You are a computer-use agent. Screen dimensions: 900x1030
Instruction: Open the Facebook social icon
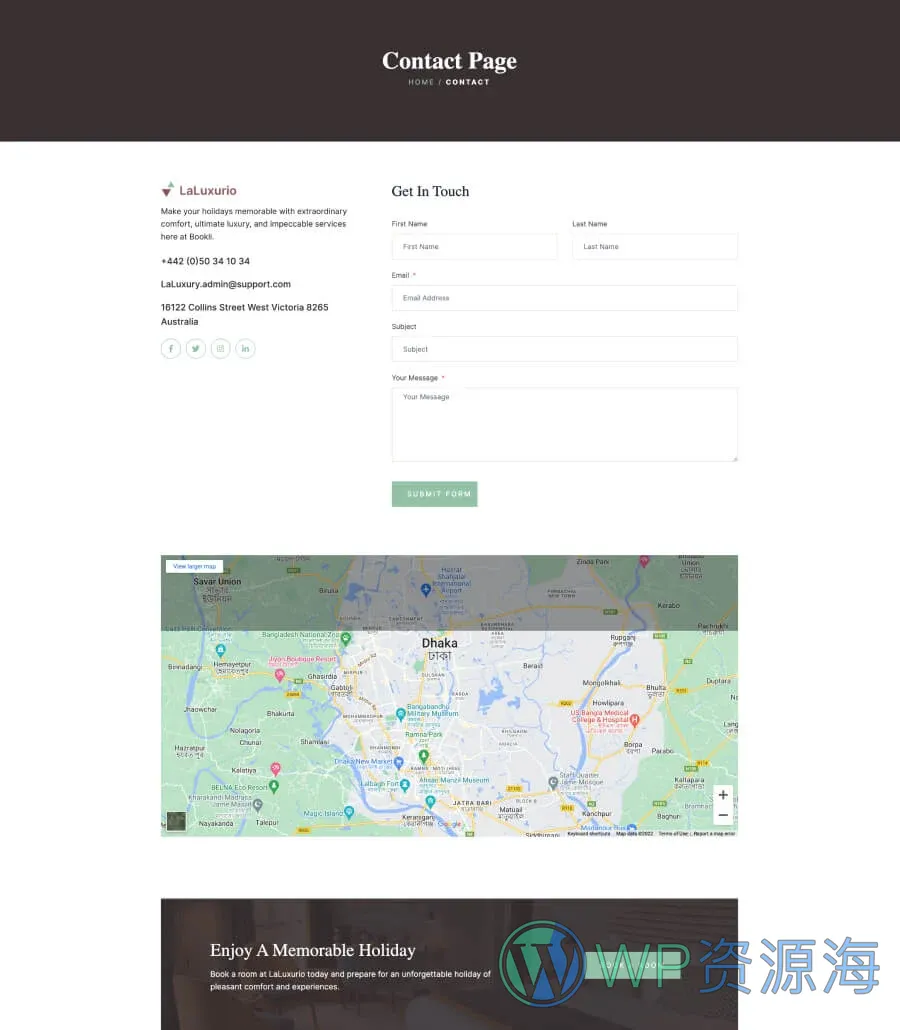(x=171, y=348)
